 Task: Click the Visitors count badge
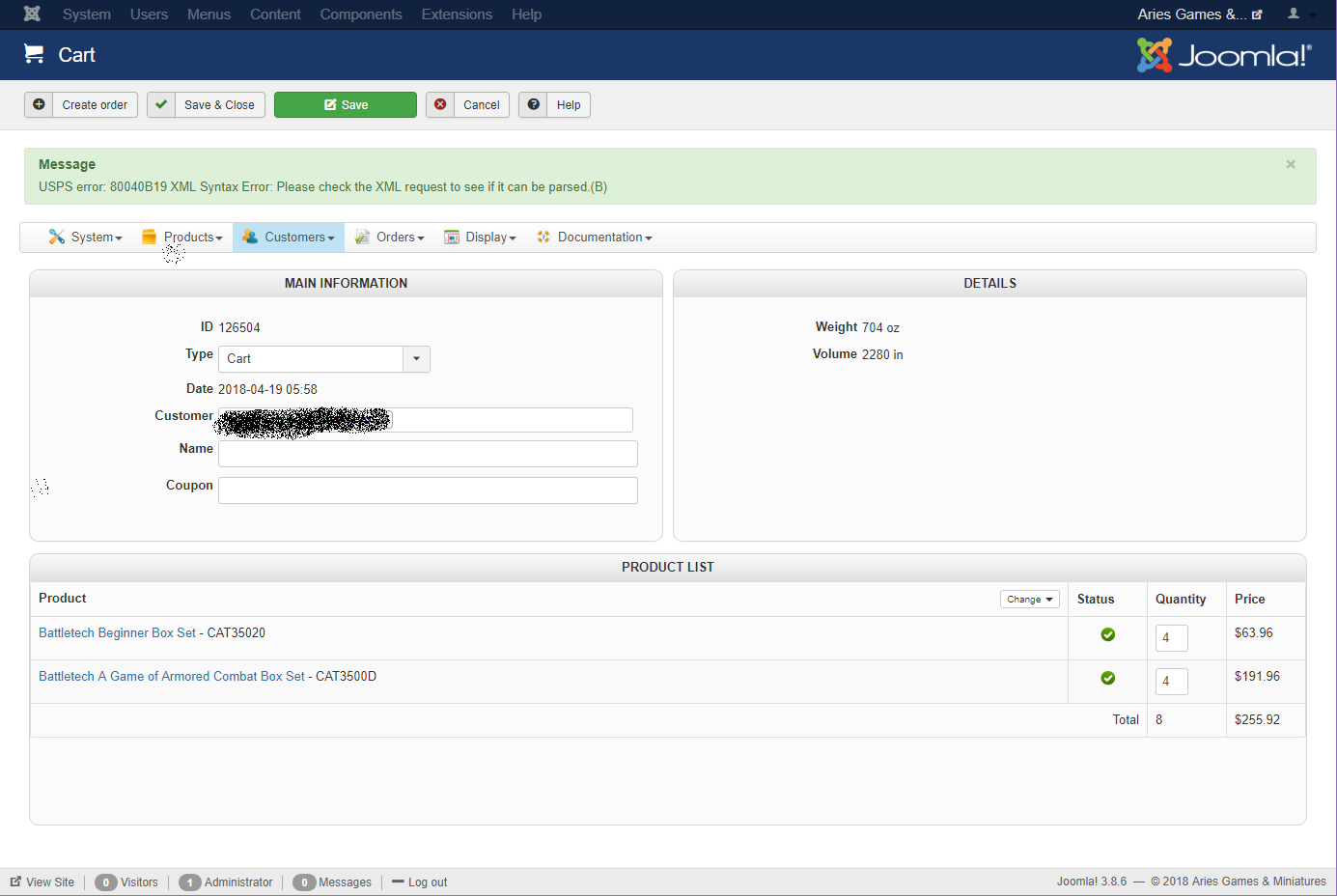(106, 882)
